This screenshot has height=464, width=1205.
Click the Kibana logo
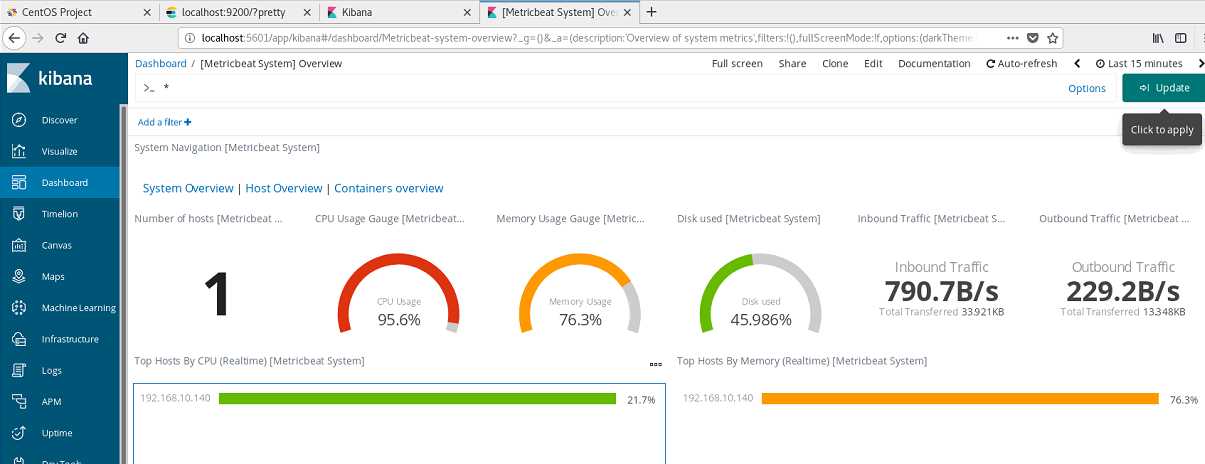[x=52, y=77]
